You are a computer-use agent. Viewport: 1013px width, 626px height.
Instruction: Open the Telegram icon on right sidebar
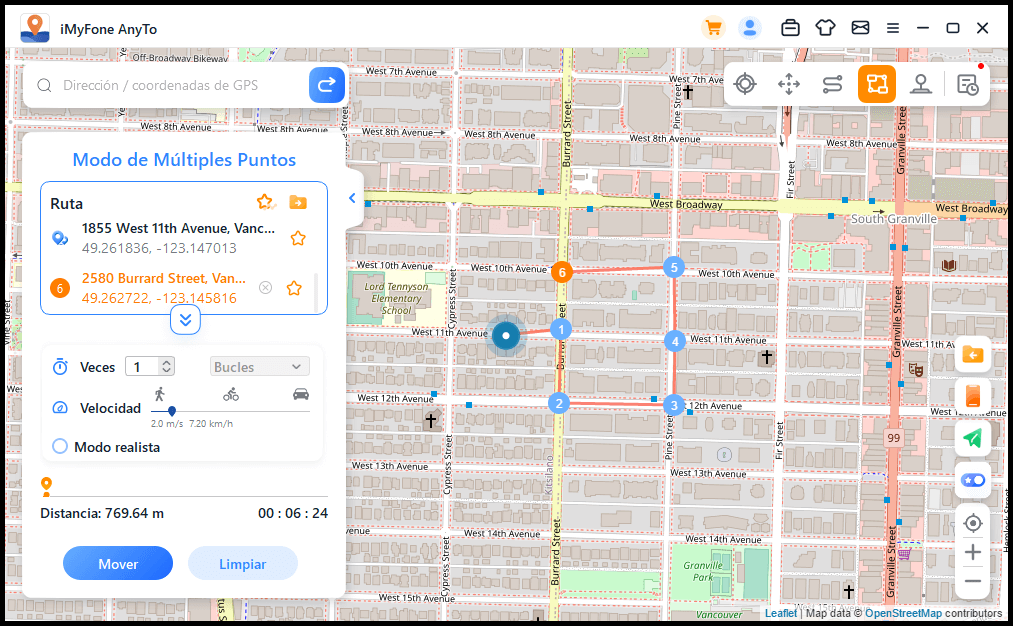[x=972, y=437]
